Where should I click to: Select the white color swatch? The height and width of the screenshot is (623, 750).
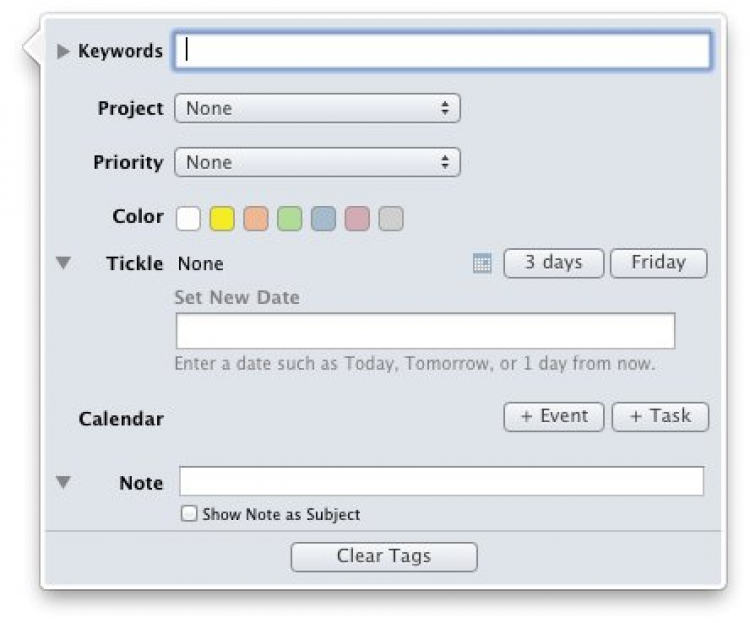click(188, 218)
